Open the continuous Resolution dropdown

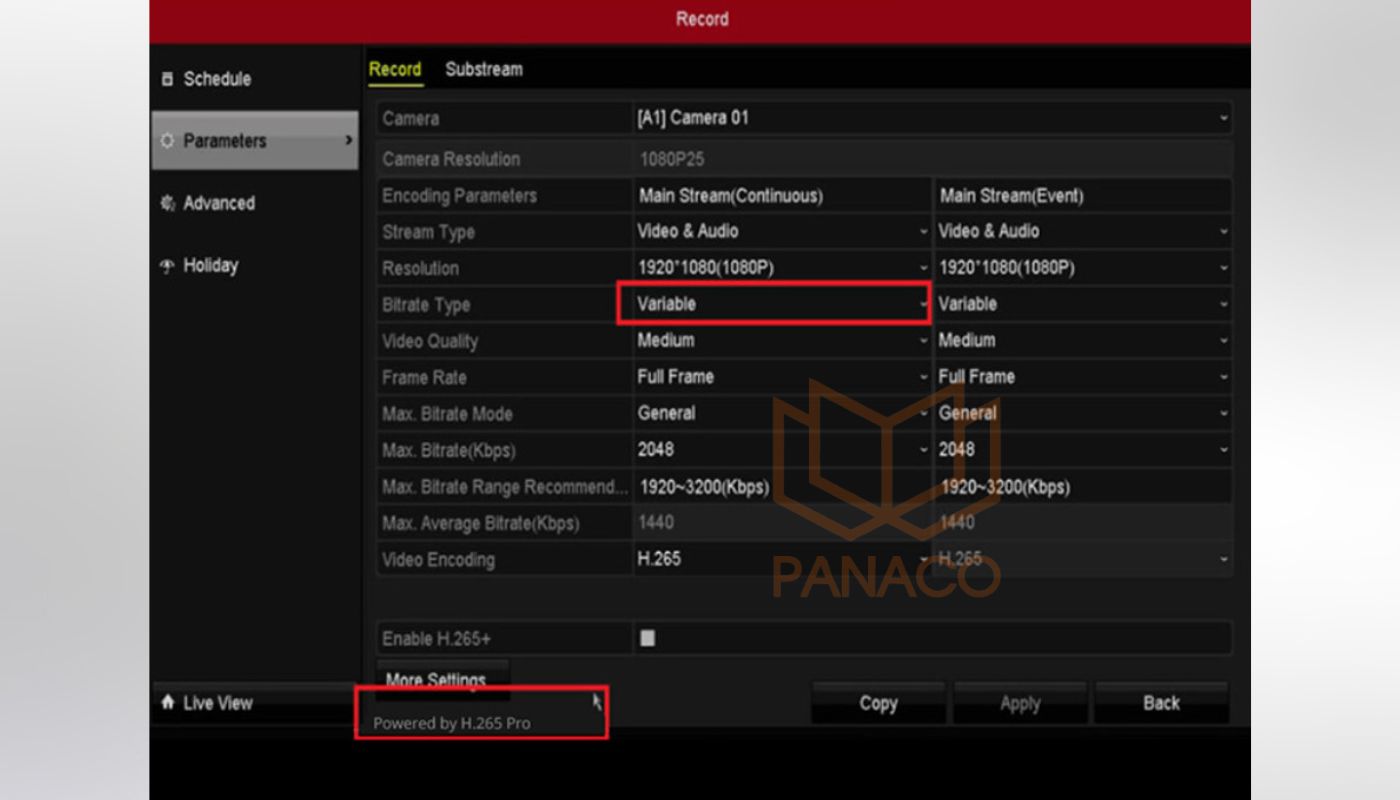(780, 268)
